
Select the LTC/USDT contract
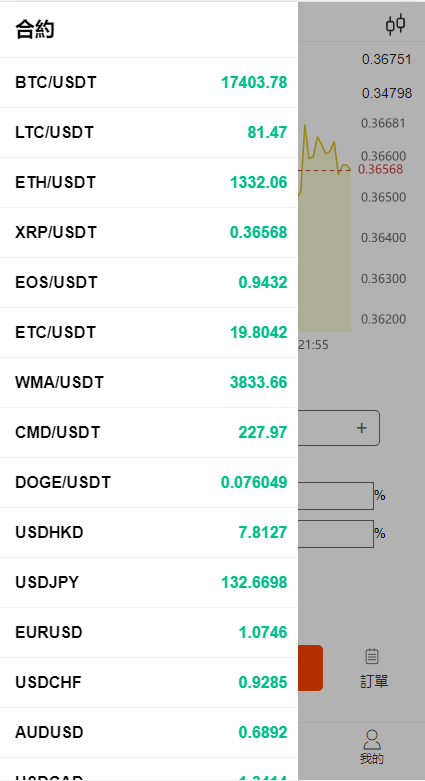(x=149, y=132)
